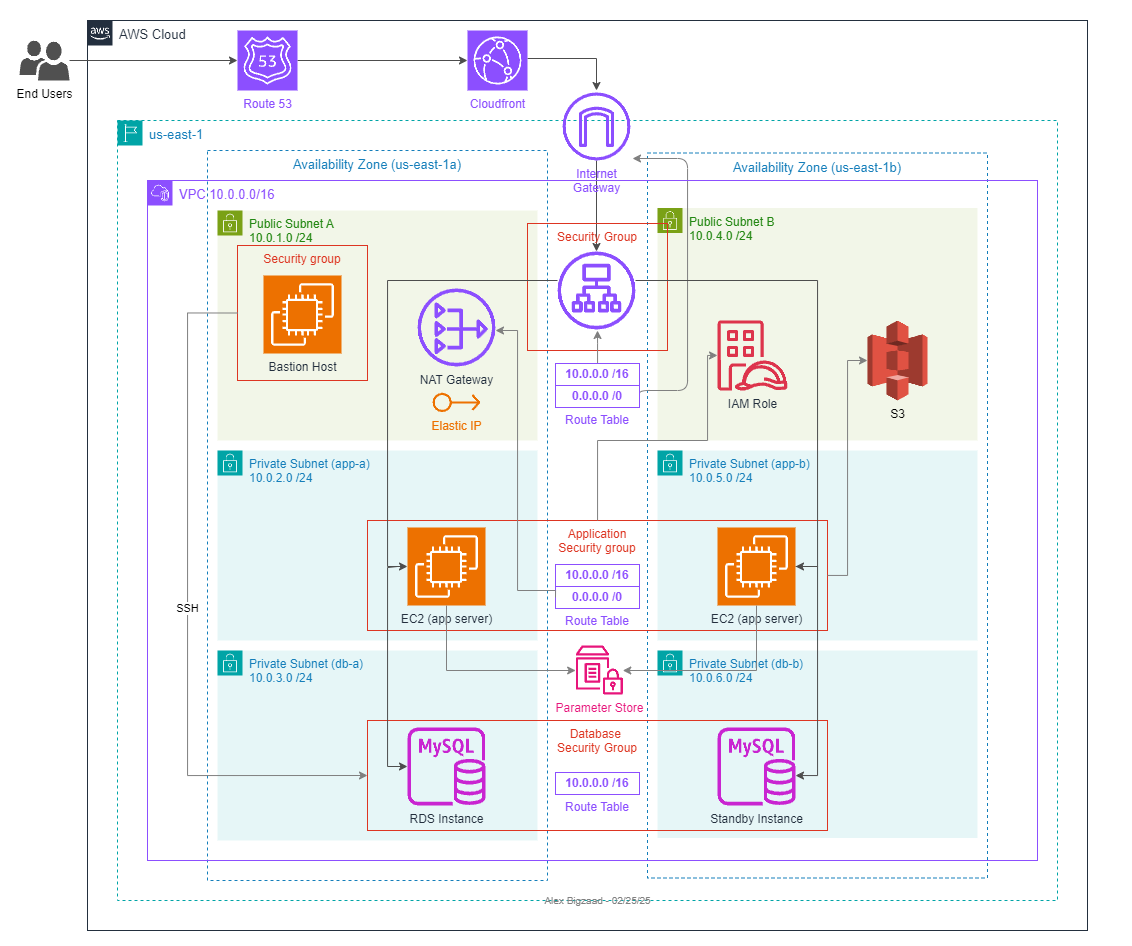
Task: Click the Bastion Host EC2 icon
Action: 301,315
